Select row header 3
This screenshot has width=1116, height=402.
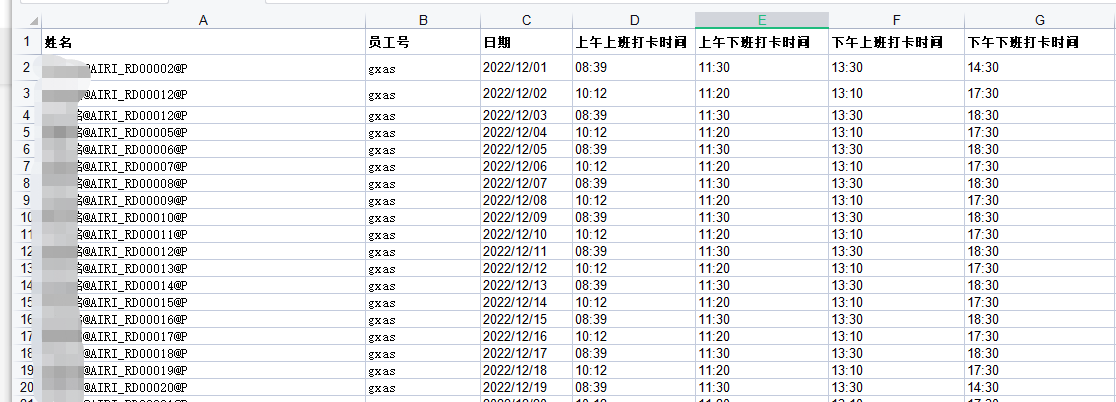tap(27, 93)
